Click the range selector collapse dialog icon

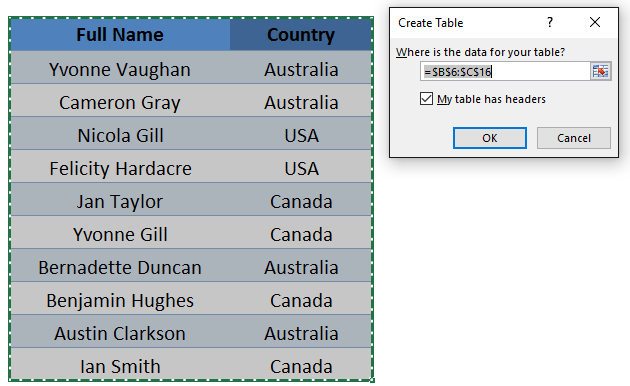coord(600,71)
